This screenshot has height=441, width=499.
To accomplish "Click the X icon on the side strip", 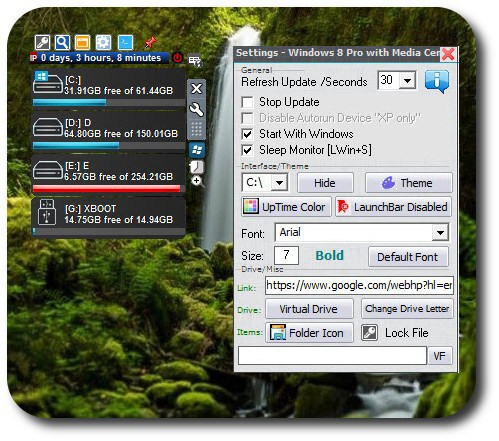I will point(196,88).
